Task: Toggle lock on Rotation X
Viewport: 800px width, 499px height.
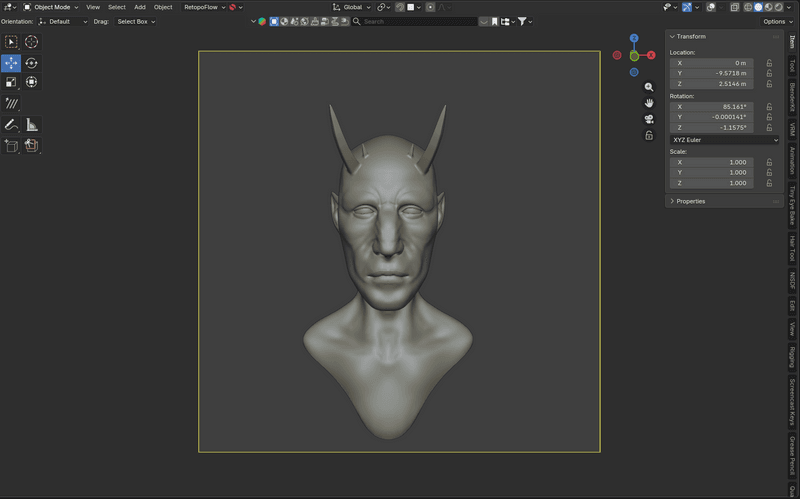Action: pyautogui.click(x=769, y=107)
